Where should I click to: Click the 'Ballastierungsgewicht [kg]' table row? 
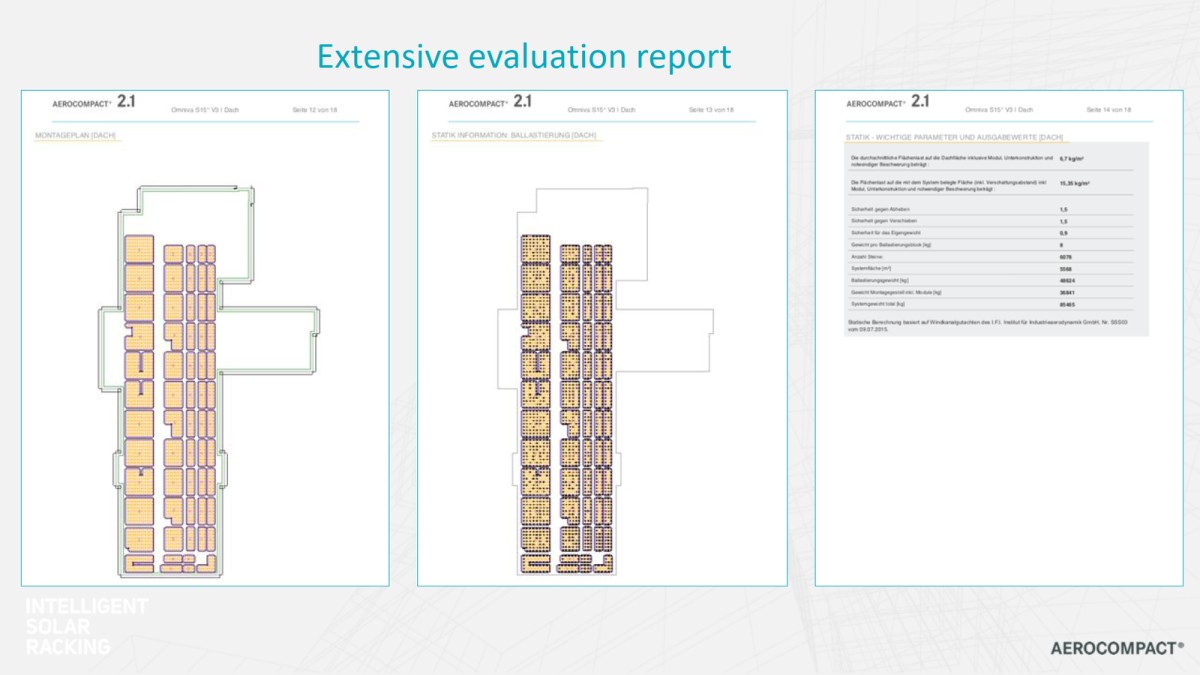[991, 280]
